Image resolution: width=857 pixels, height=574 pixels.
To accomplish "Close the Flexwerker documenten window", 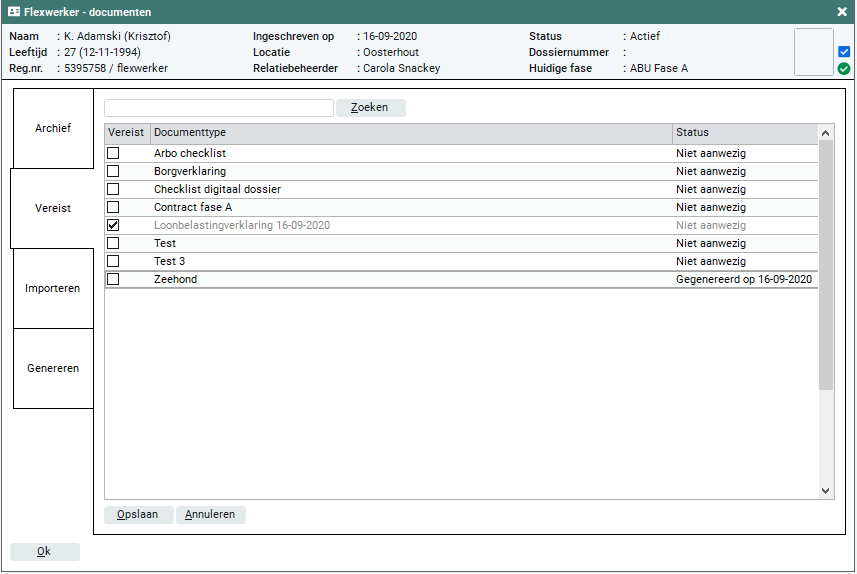I will tap(842, 12).
